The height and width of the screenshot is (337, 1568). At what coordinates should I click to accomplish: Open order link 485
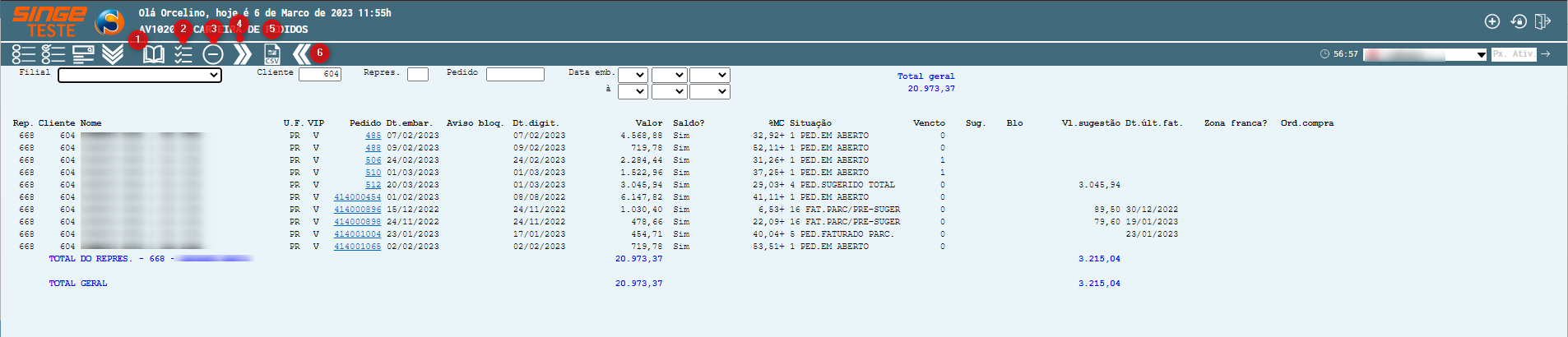click(x=373, y=136)
